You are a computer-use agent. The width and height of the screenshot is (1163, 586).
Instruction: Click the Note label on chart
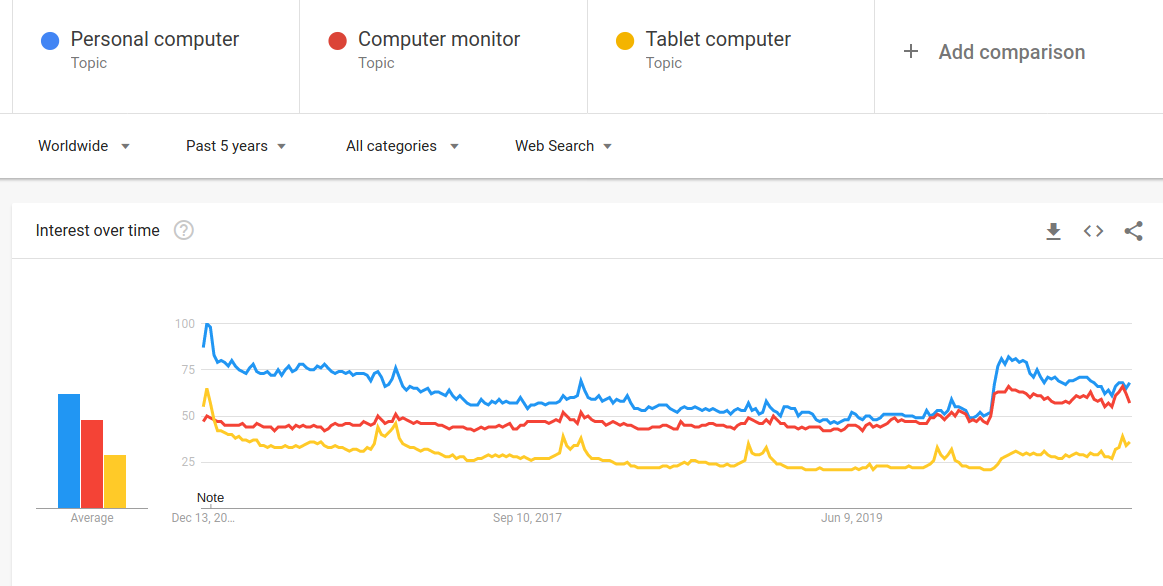click(x=211, y=497)
